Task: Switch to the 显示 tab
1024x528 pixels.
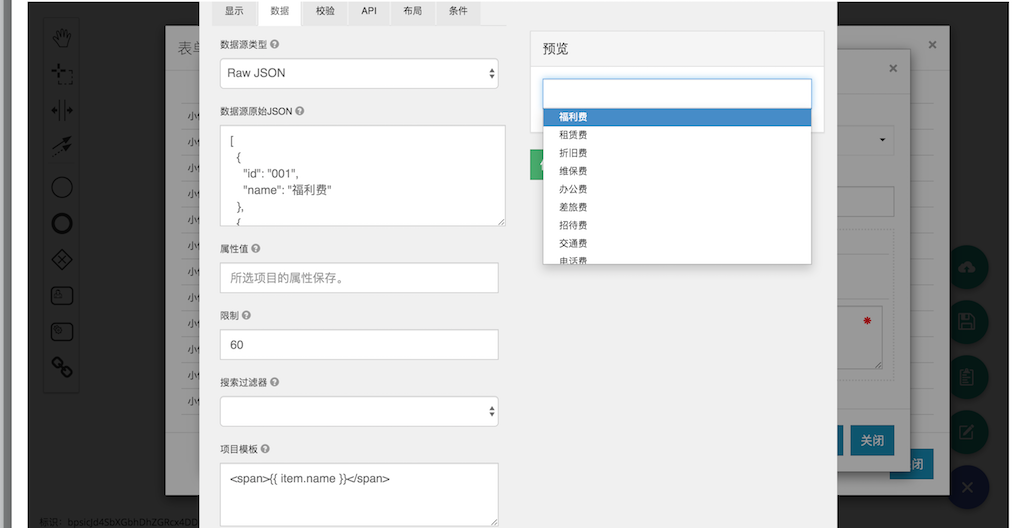Action: [x=234, y=11]
